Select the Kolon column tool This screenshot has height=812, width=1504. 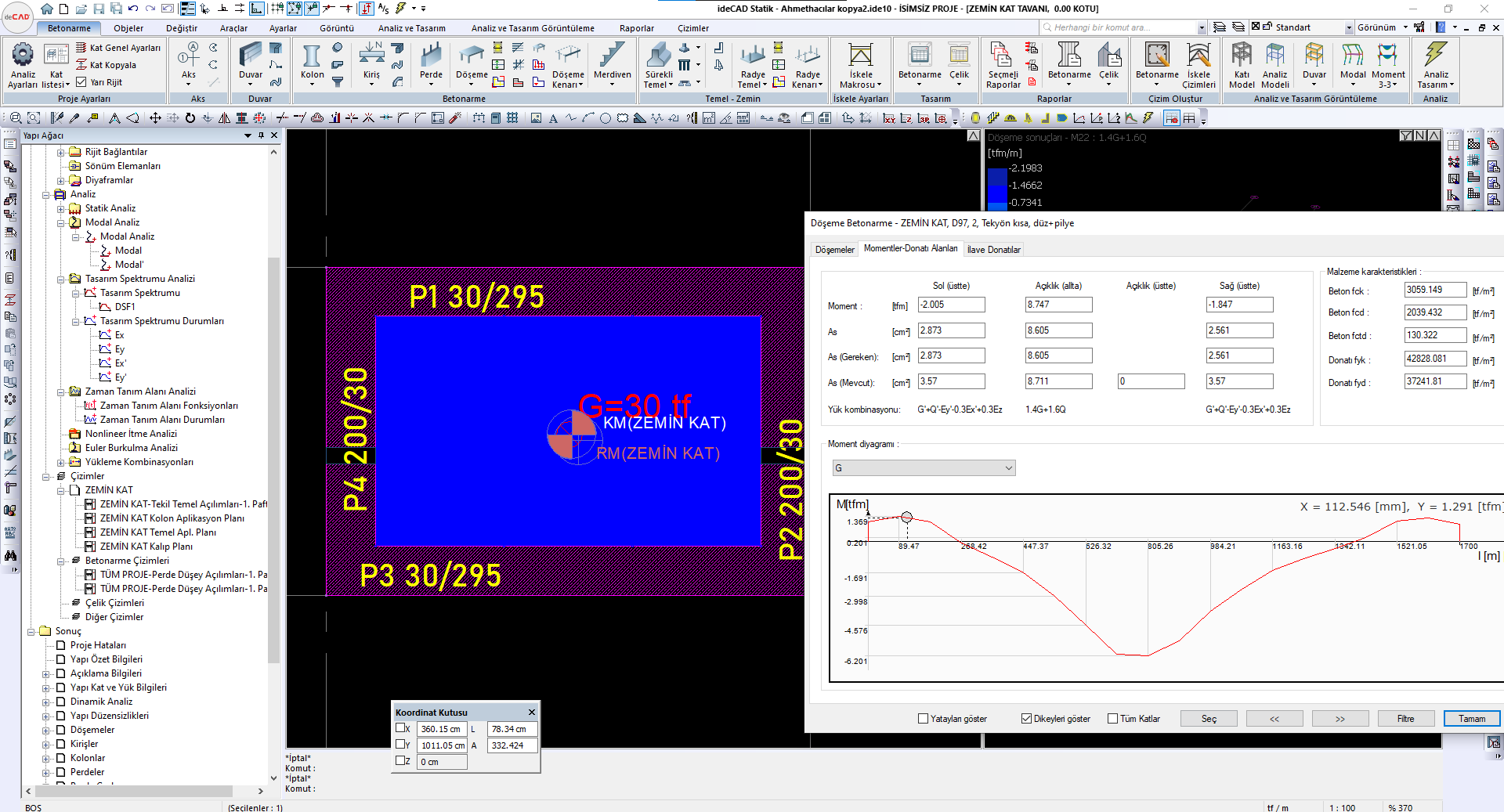pos(312,64)
